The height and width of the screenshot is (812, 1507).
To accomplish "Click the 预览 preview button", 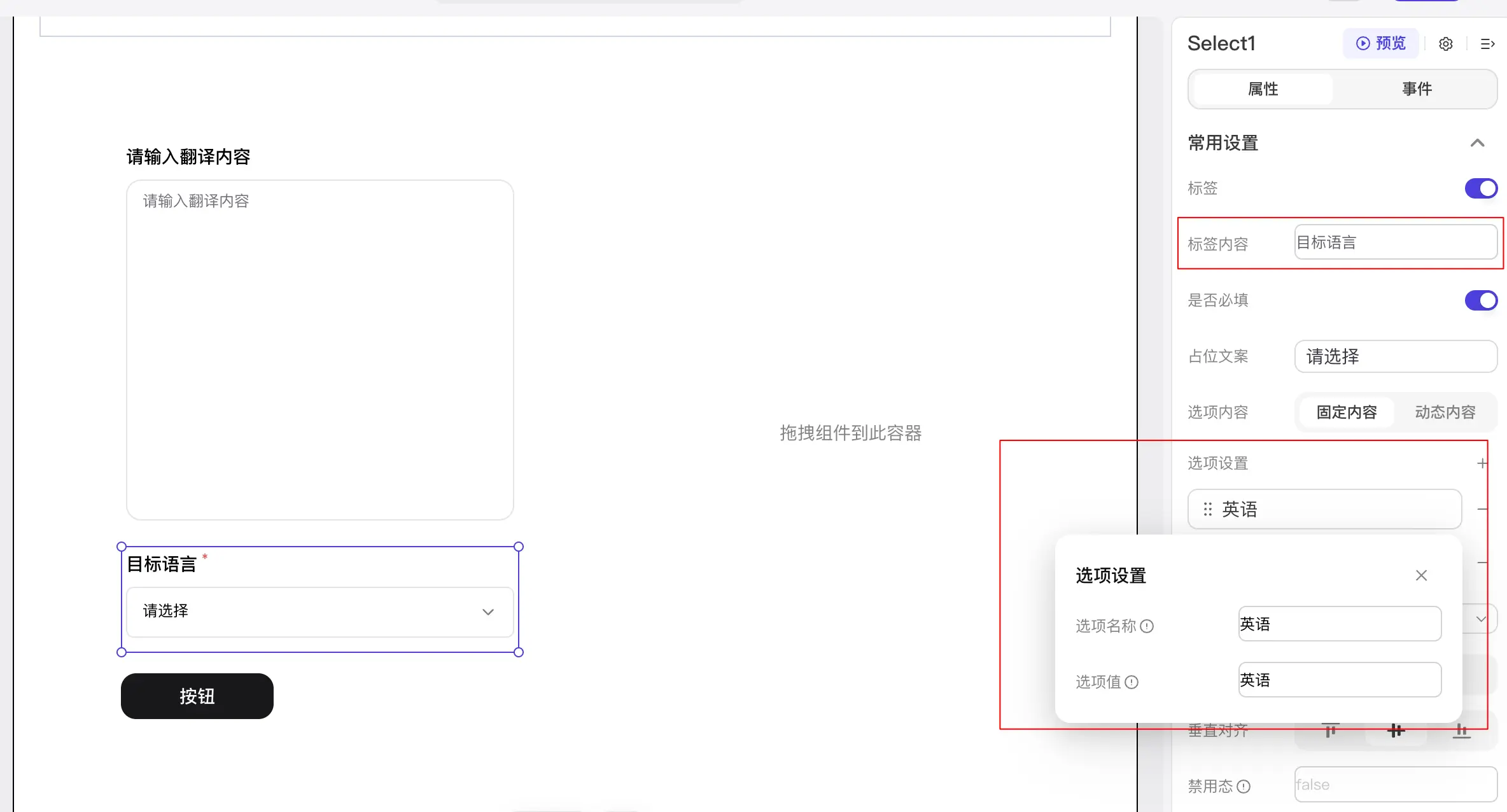I will [x=1380, y=43].
